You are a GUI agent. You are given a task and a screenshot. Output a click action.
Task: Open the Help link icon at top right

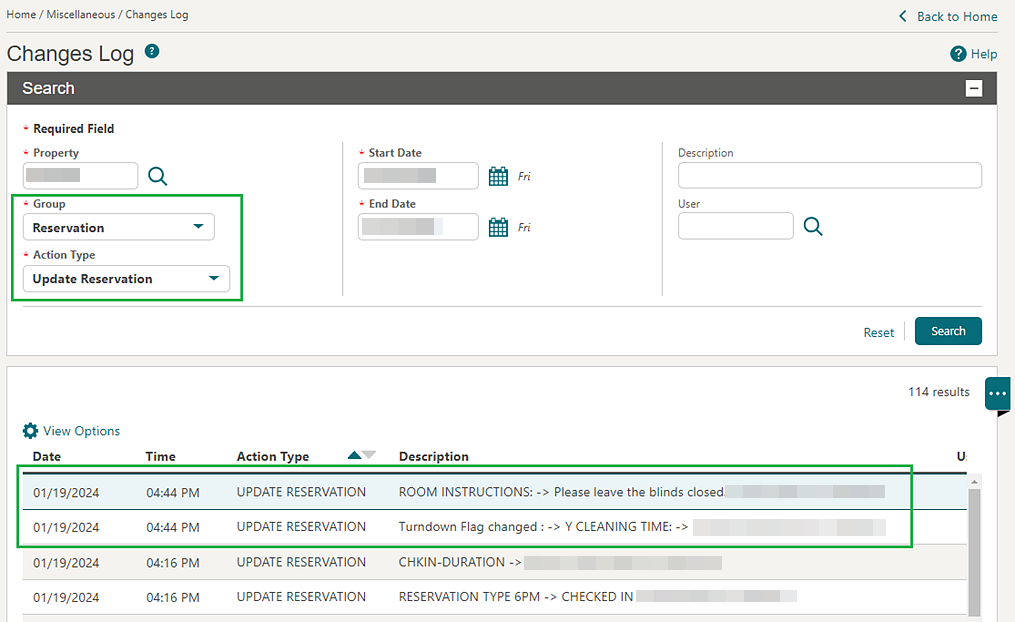958,54
